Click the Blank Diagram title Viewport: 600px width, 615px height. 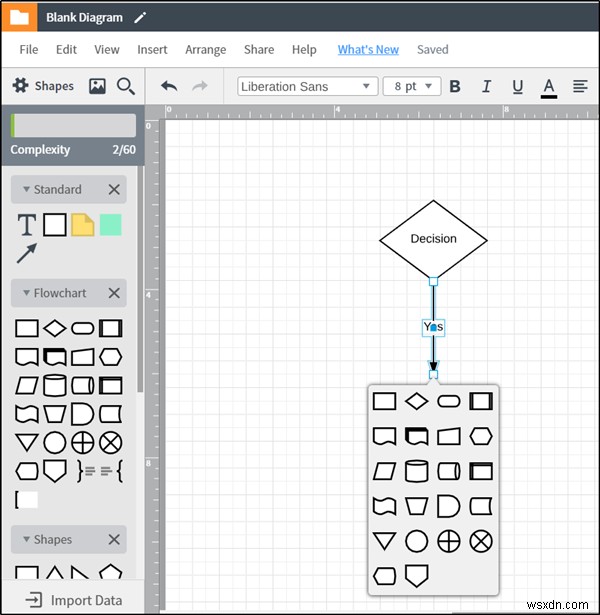(x=84, y=18)
